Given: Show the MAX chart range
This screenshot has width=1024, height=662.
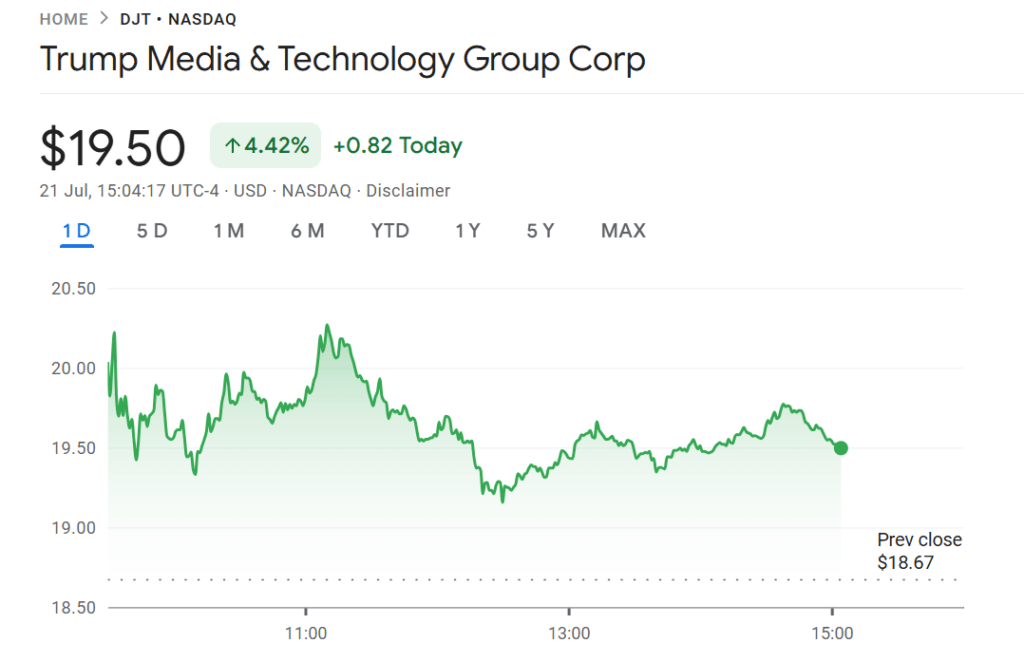Looking at the screenshot, I should tap(623, 230).
